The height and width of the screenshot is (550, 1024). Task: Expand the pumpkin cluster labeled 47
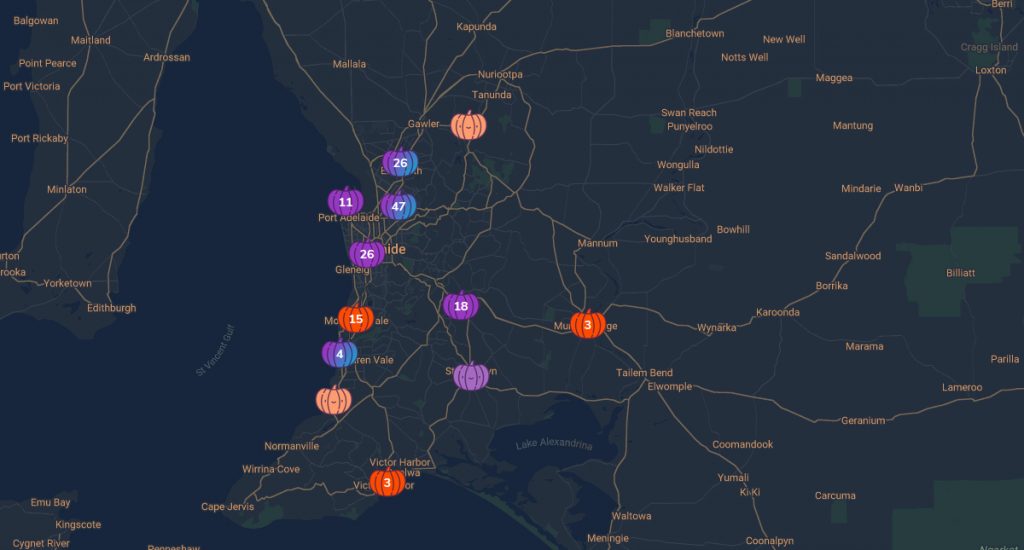[399, 207]
